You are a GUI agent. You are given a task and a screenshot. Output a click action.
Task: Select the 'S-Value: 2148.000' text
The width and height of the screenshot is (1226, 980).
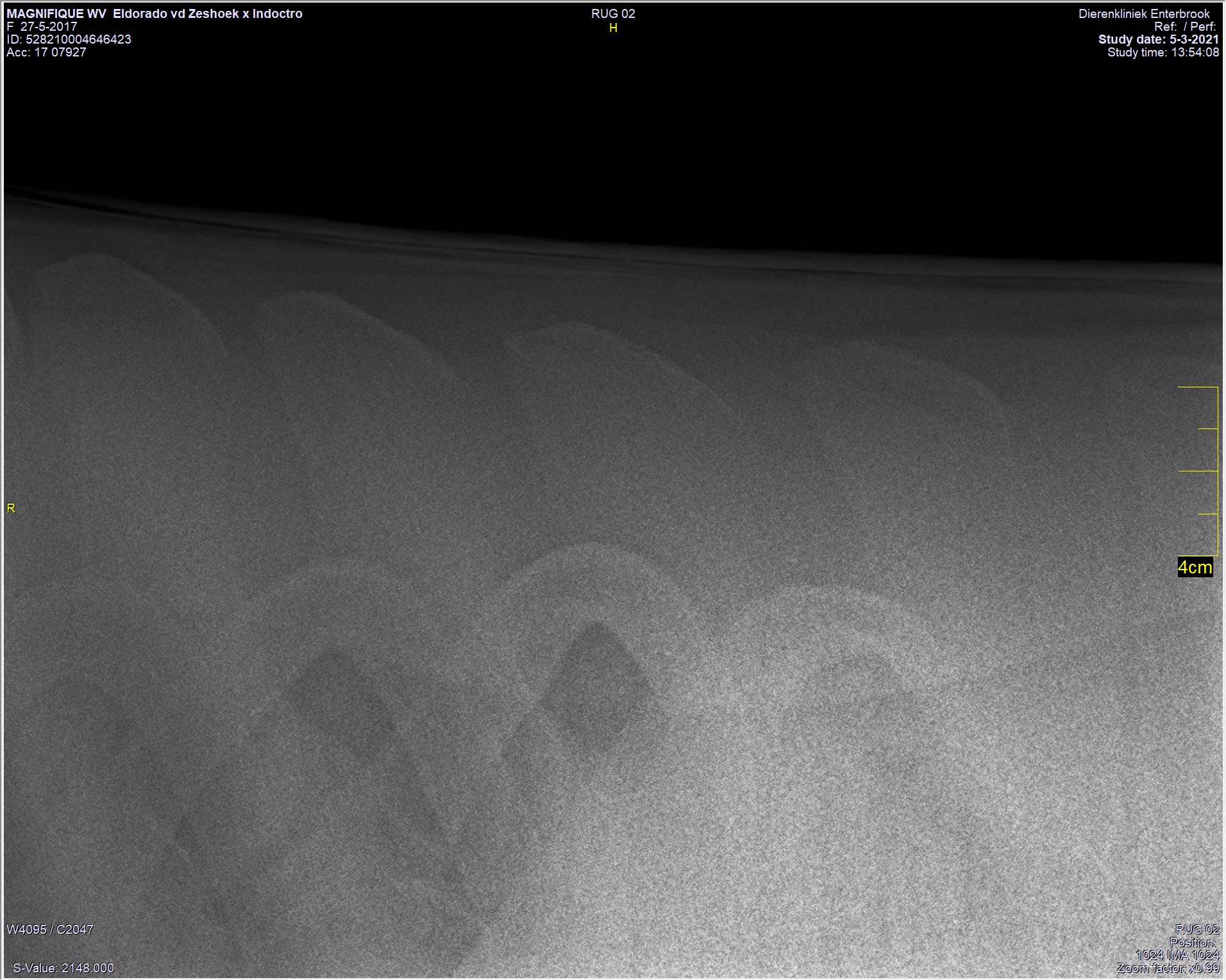[63, 968]
